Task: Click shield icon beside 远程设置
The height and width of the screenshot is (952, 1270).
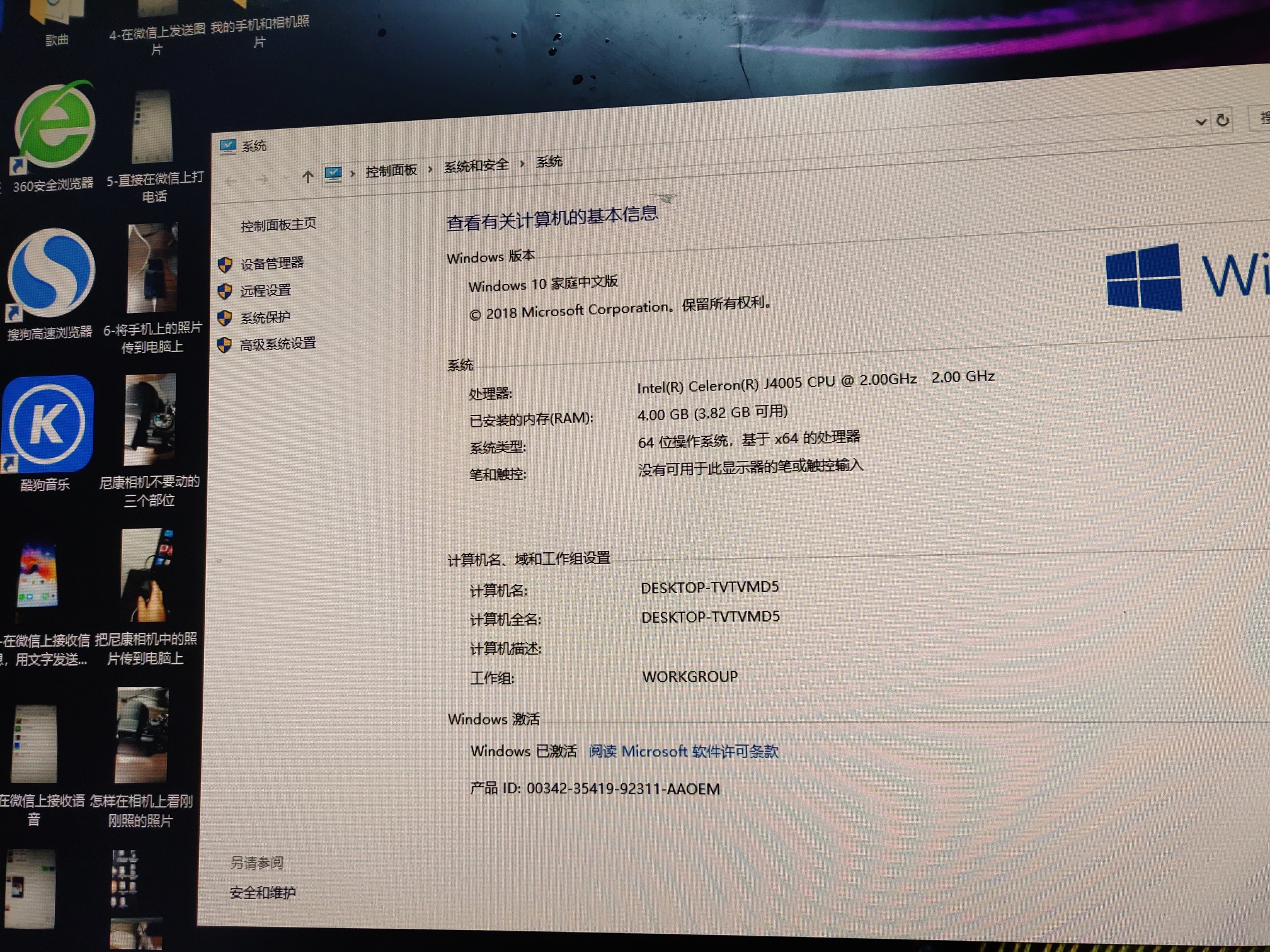Action: tap(225, 292)
